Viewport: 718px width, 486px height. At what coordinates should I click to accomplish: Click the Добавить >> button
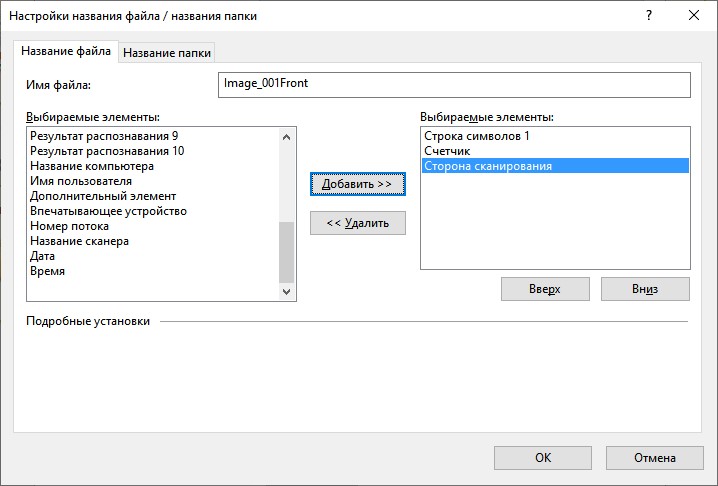tap(358, 184)
